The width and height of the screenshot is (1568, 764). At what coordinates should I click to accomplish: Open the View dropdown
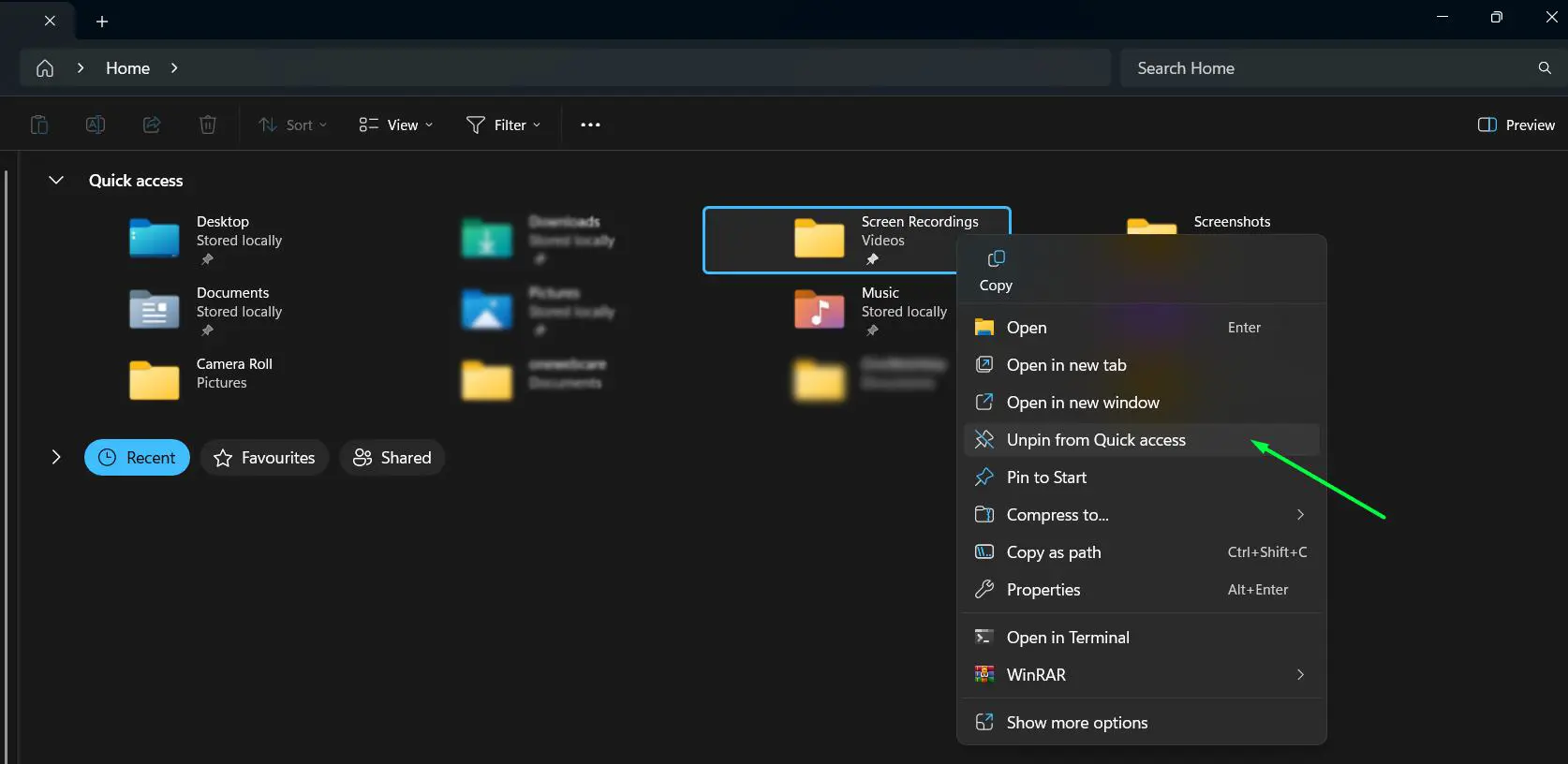click(396, 125)
